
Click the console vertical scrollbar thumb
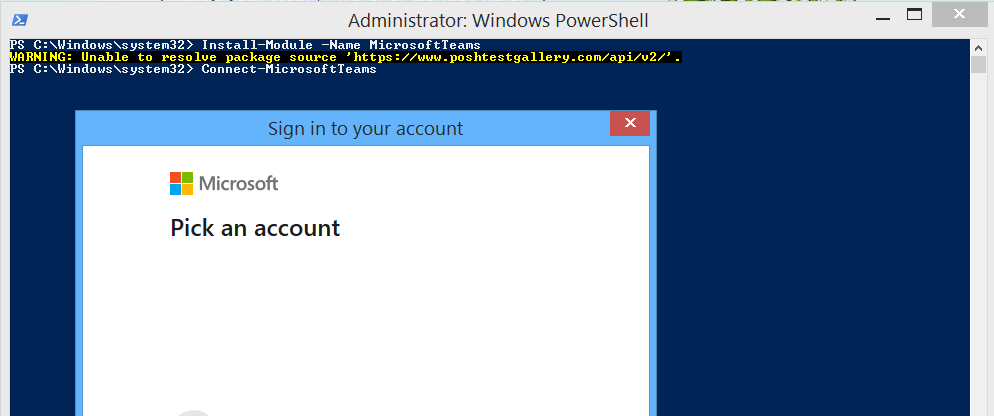click(978, 63)
